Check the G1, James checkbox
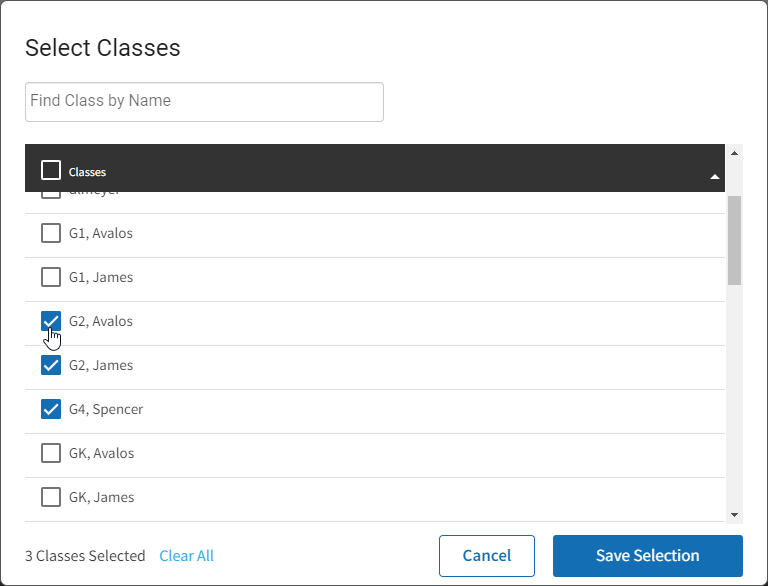768x586 pixels. coord(51,278)
